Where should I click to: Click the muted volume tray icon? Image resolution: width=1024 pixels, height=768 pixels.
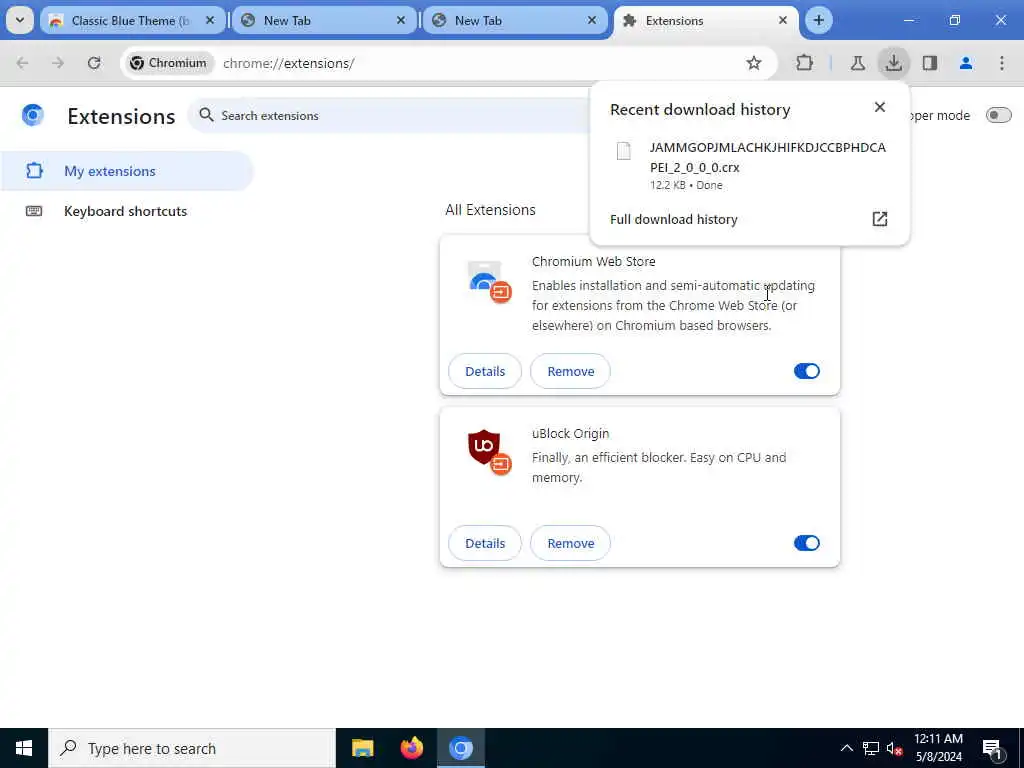(x=895, y=748)
